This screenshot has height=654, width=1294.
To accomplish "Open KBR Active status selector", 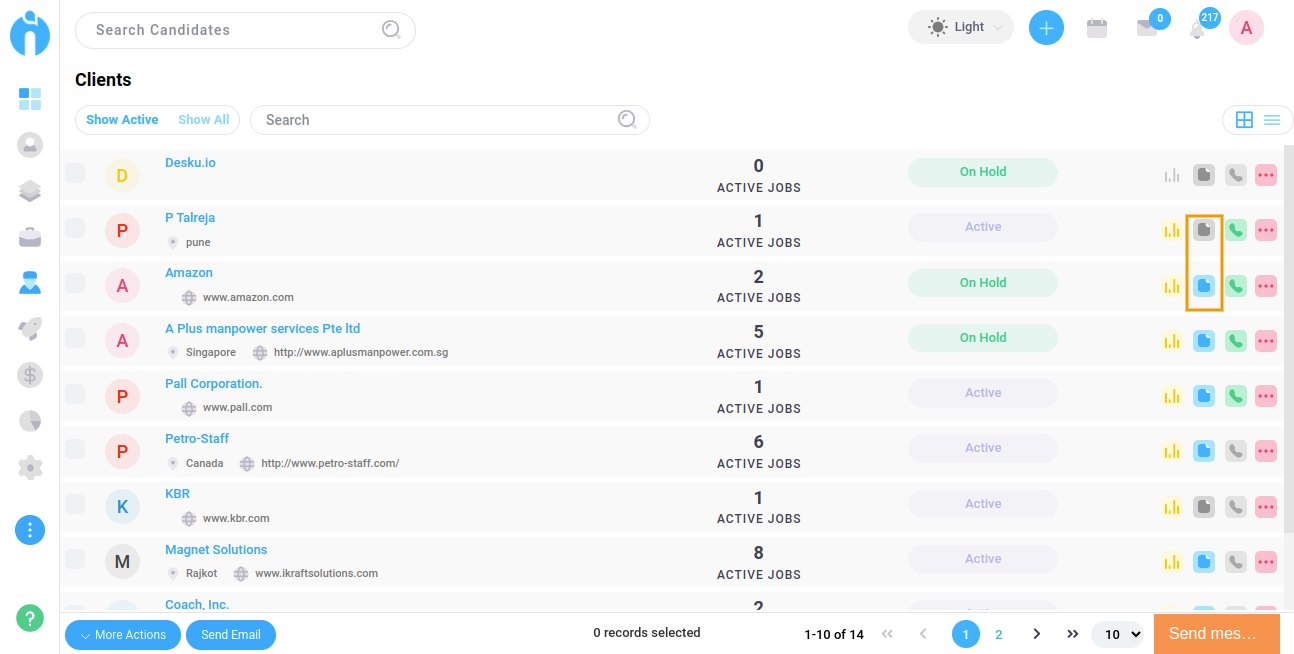I will (x=982, y=504).
